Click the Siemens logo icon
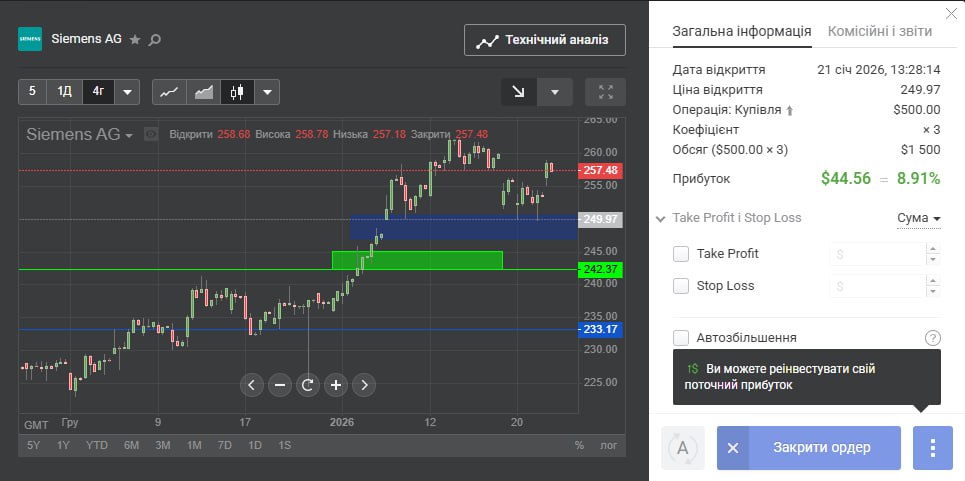 [30, 39]
